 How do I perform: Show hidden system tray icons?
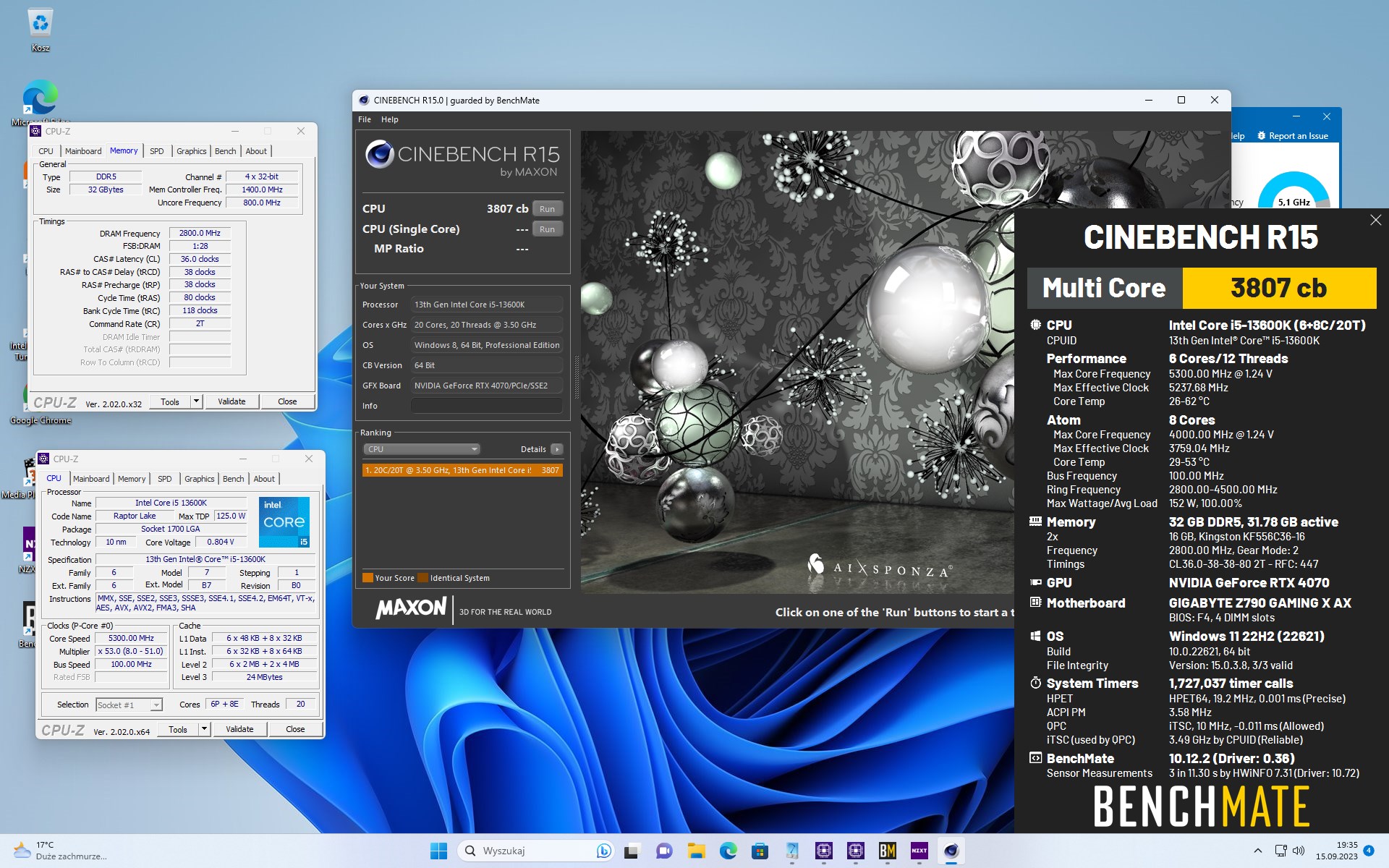[1257, 851]
